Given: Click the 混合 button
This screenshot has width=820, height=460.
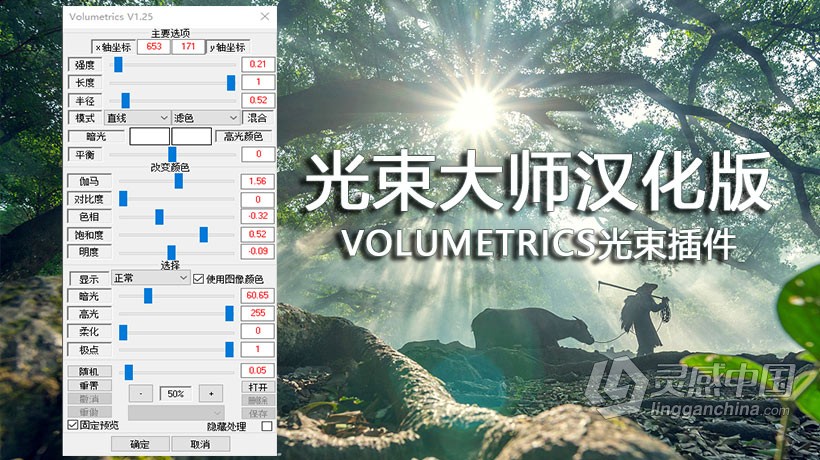Looking at the screenshot, I should (x=257, y=118).
